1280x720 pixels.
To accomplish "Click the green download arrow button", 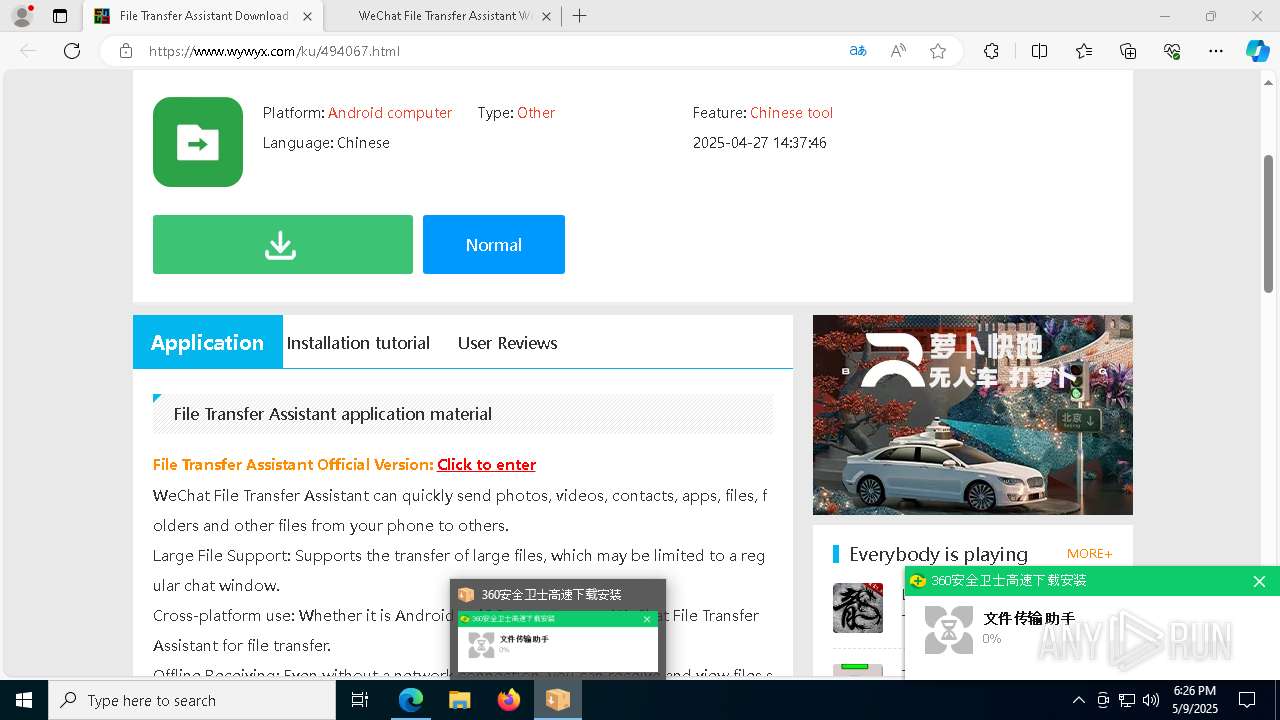I will [282, 244].
